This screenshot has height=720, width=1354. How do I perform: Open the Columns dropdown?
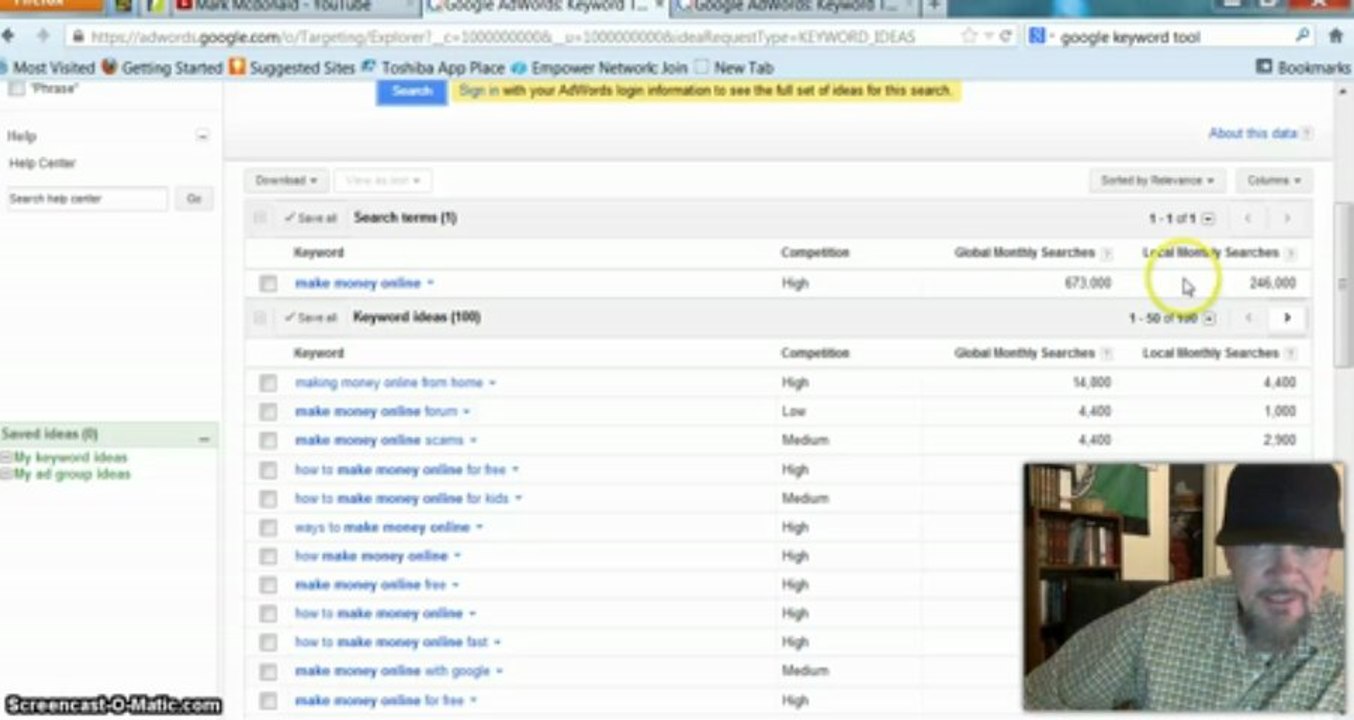click(x=1274, y=181)
